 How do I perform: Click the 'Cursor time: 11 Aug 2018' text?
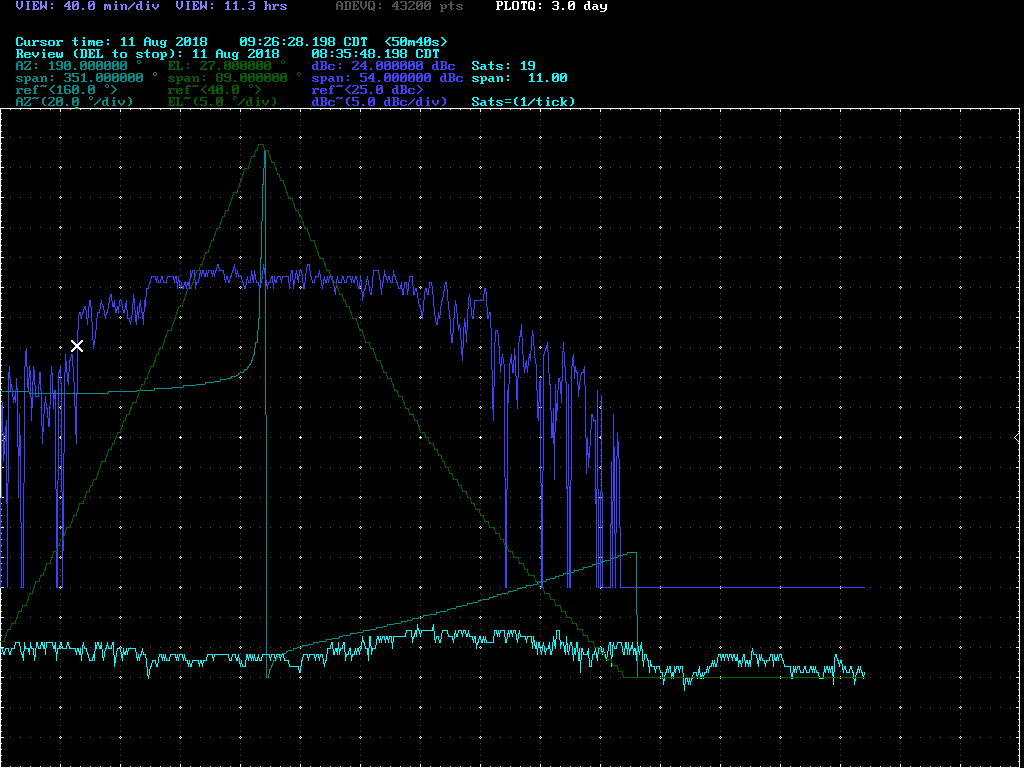112,42
